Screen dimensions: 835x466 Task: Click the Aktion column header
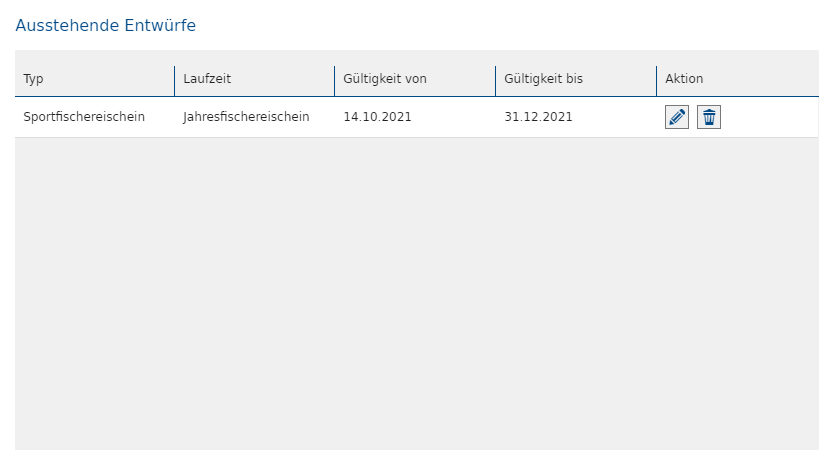(684, 79)
